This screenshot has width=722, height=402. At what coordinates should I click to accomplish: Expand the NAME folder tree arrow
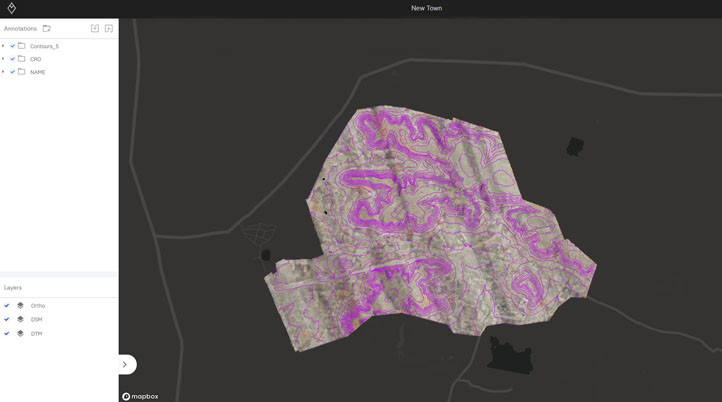4,72
